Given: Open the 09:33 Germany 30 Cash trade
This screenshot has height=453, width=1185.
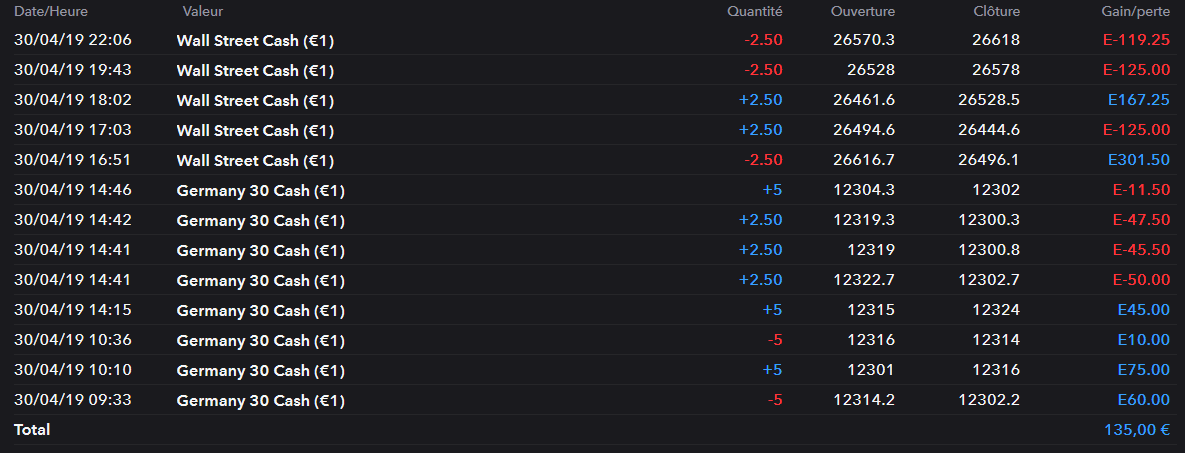Looking at the screenshot, I should [260, 400].
